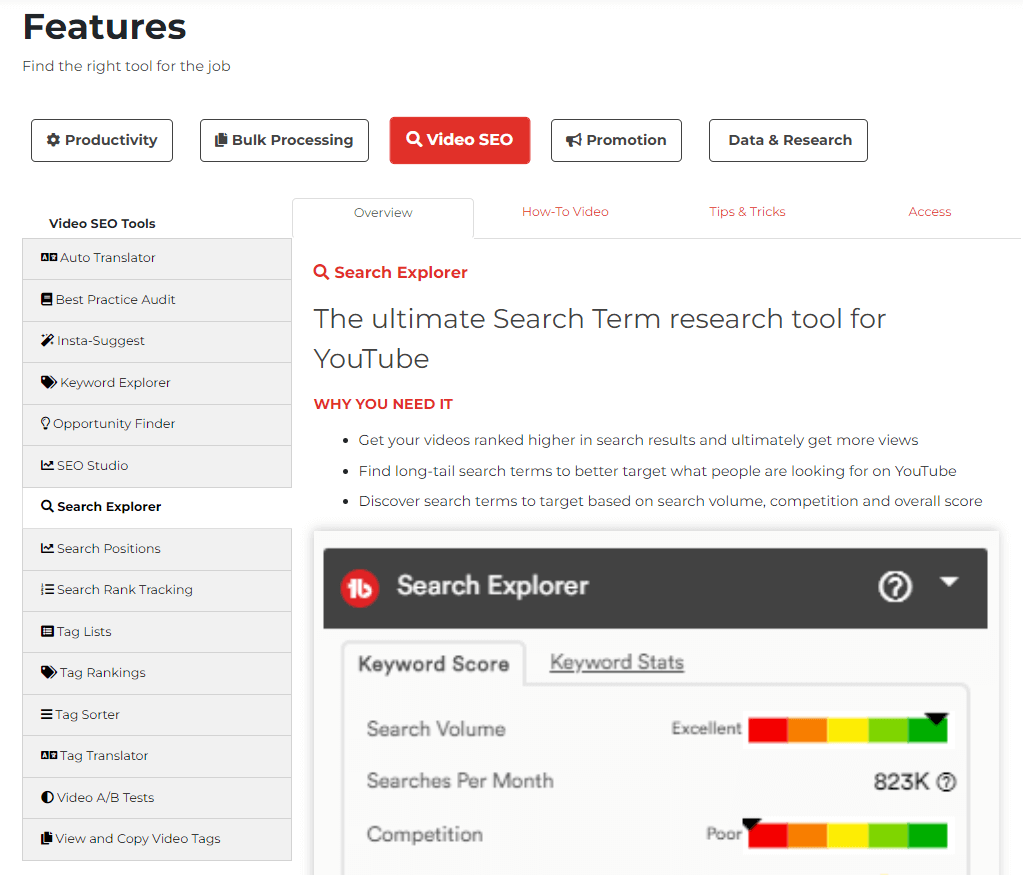Click the Keyword Explorer tags icon
The height and width of the screenshot is (875, 1023).
[49, 382]
